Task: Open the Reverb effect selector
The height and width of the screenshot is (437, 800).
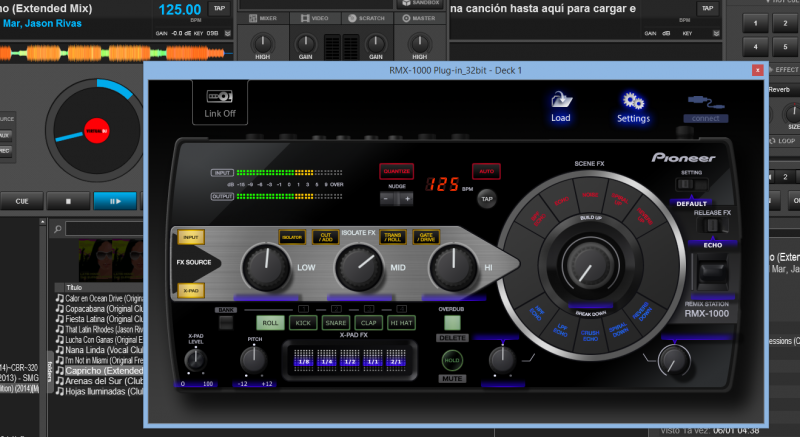Action: [x=783, y=90]
